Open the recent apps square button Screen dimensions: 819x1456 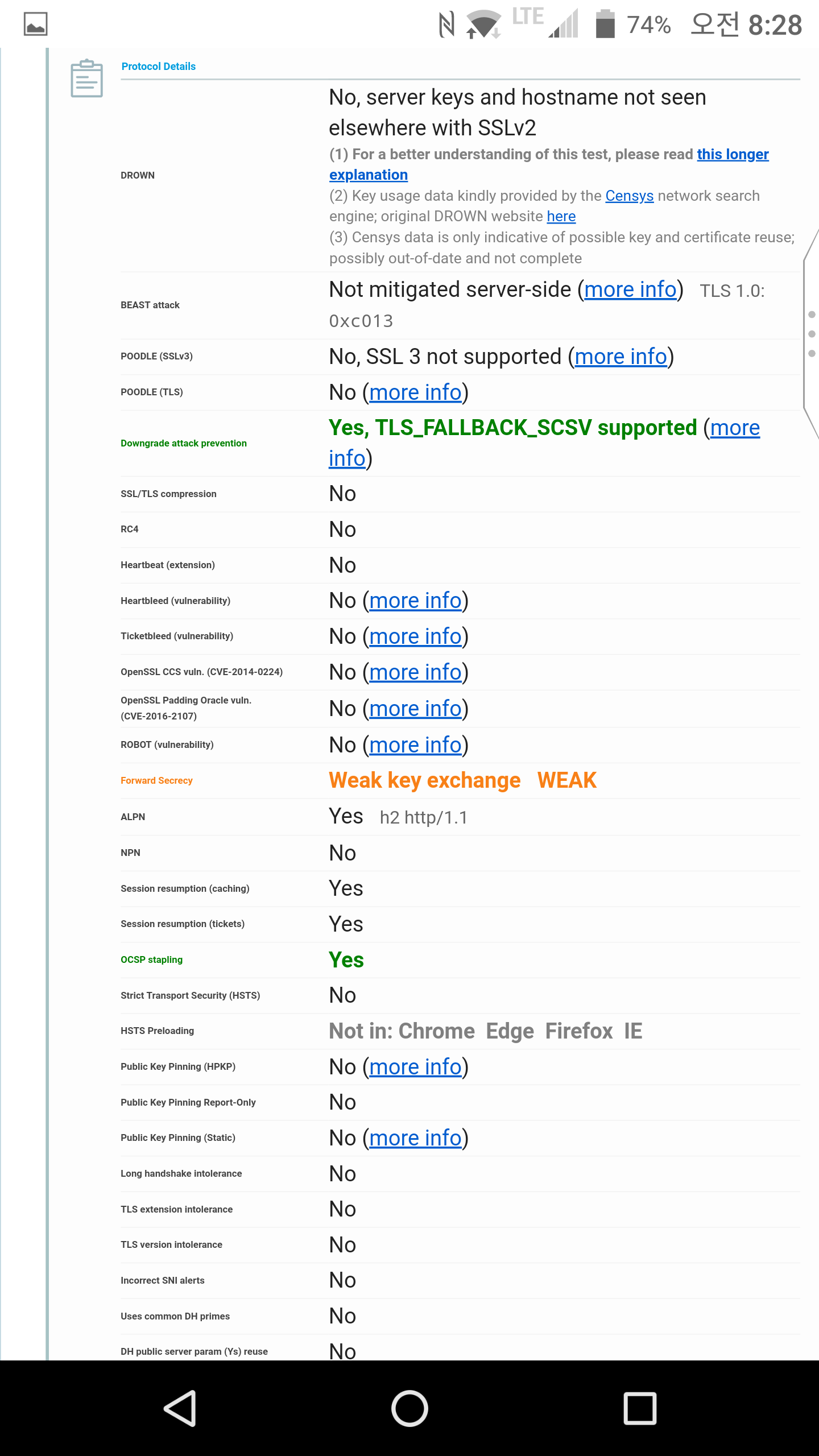pyautogui.click(x=640, y=1408)
